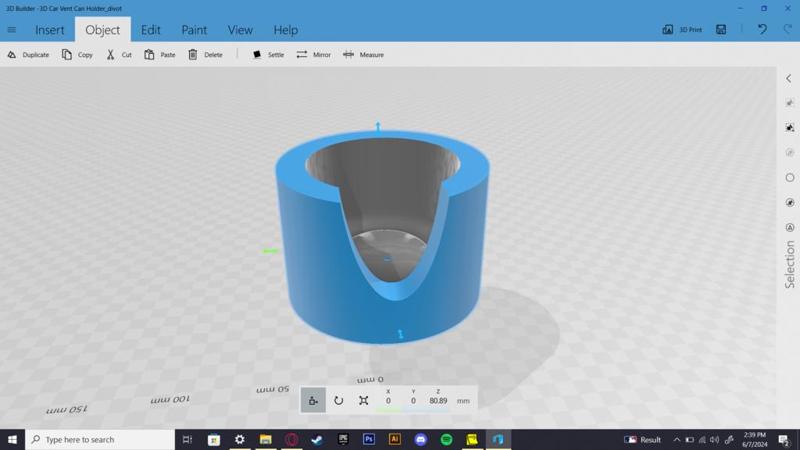Show hidden system tray icons
800x450 pixels.
[x=677, y=439]
